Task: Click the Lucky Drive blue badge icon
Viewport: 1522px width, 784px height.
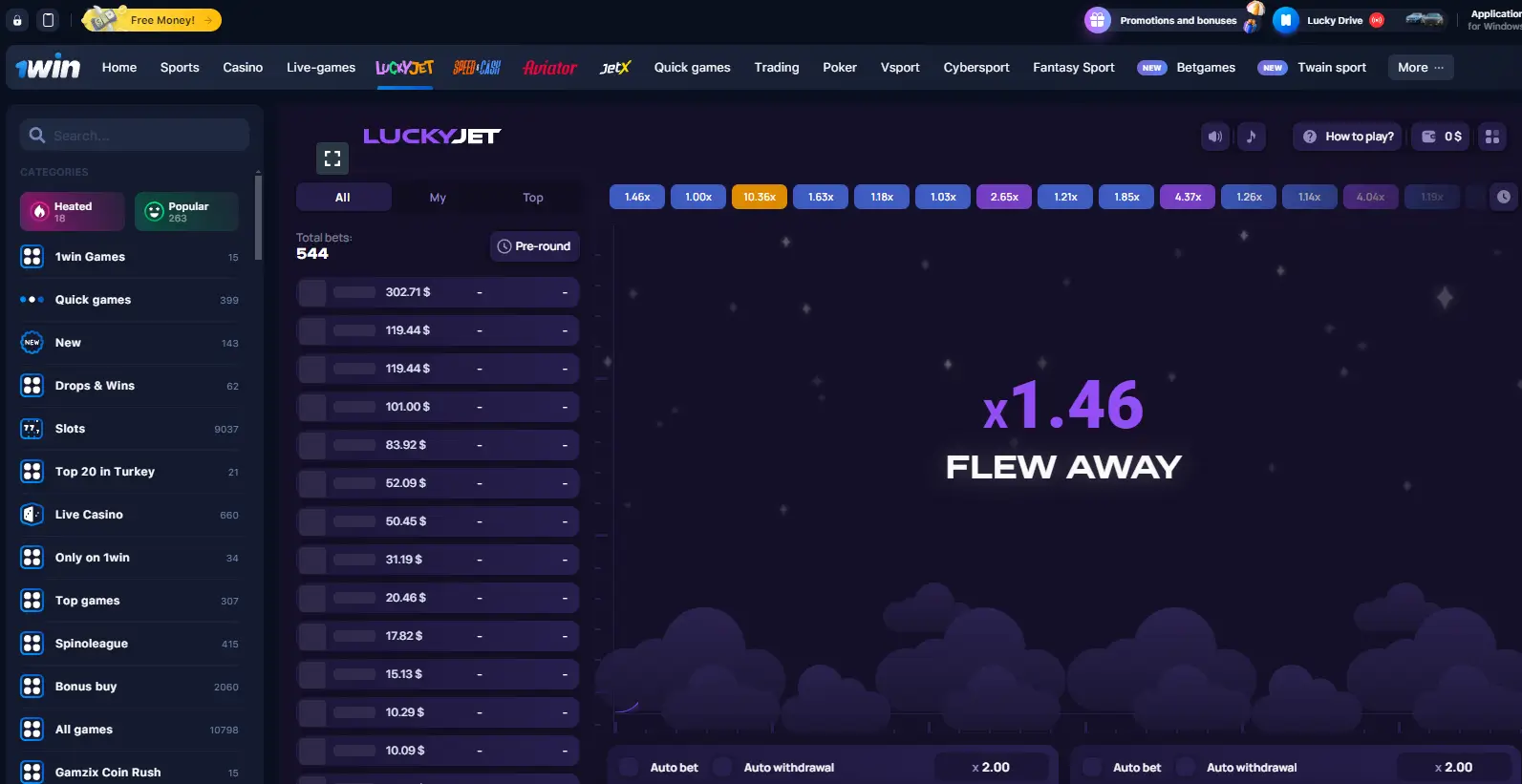Action: point(1286,20)
